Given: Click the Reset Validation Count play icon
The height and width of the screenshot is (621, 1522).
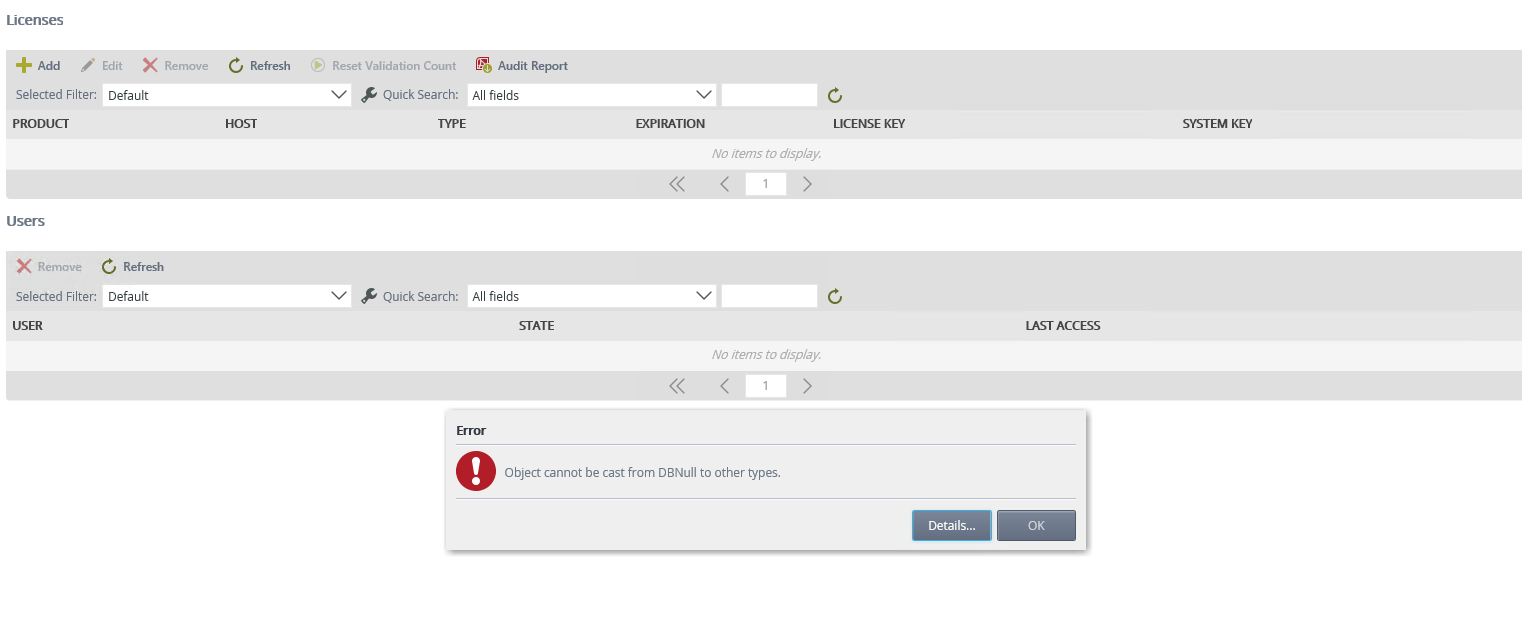Looking at the screenshot, I should tap(318, 65).
